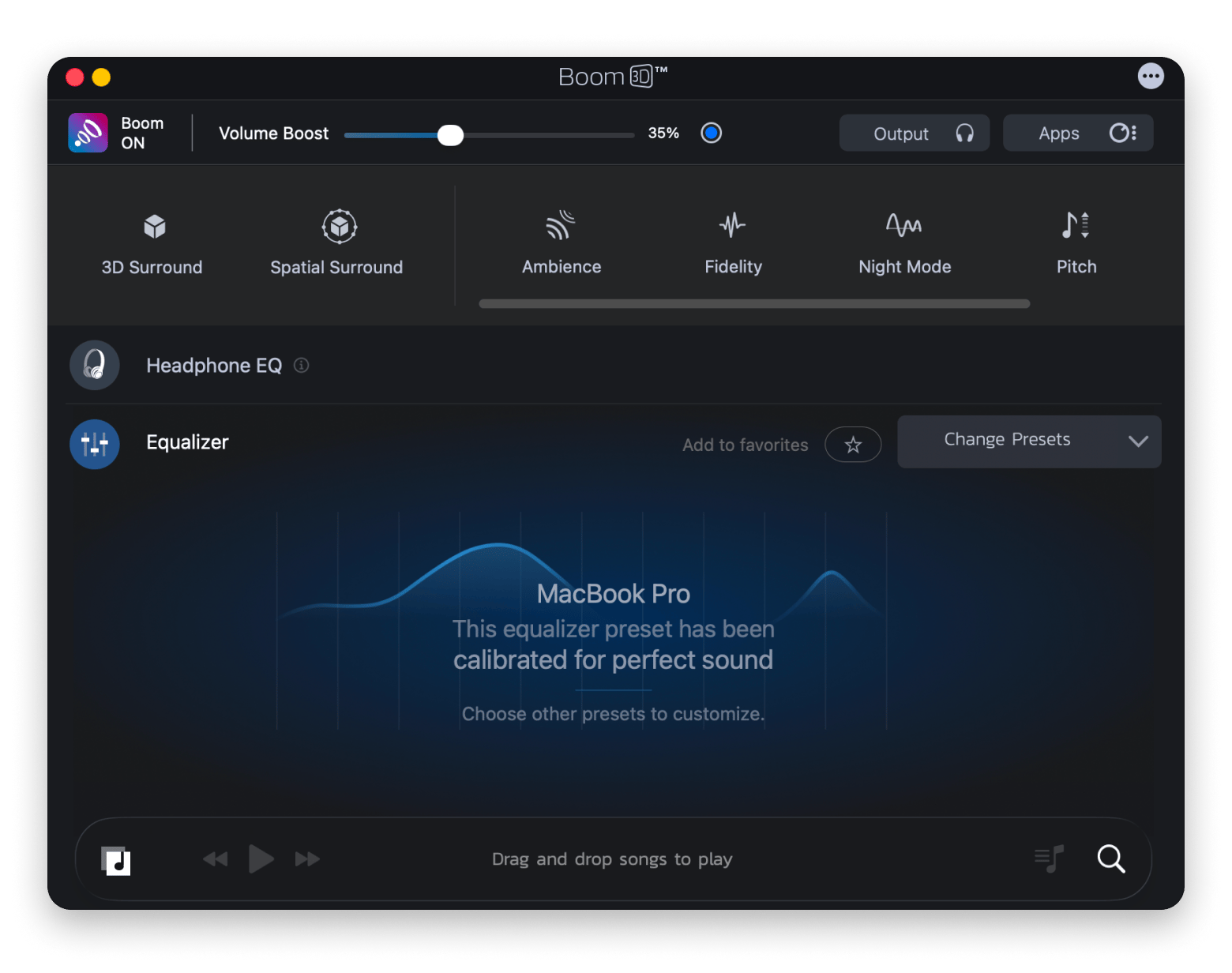The width and height of the screenshot is (1232, 973).
Task: Select the 3D Surround cube icon
Action: click(x=155, y=227)
